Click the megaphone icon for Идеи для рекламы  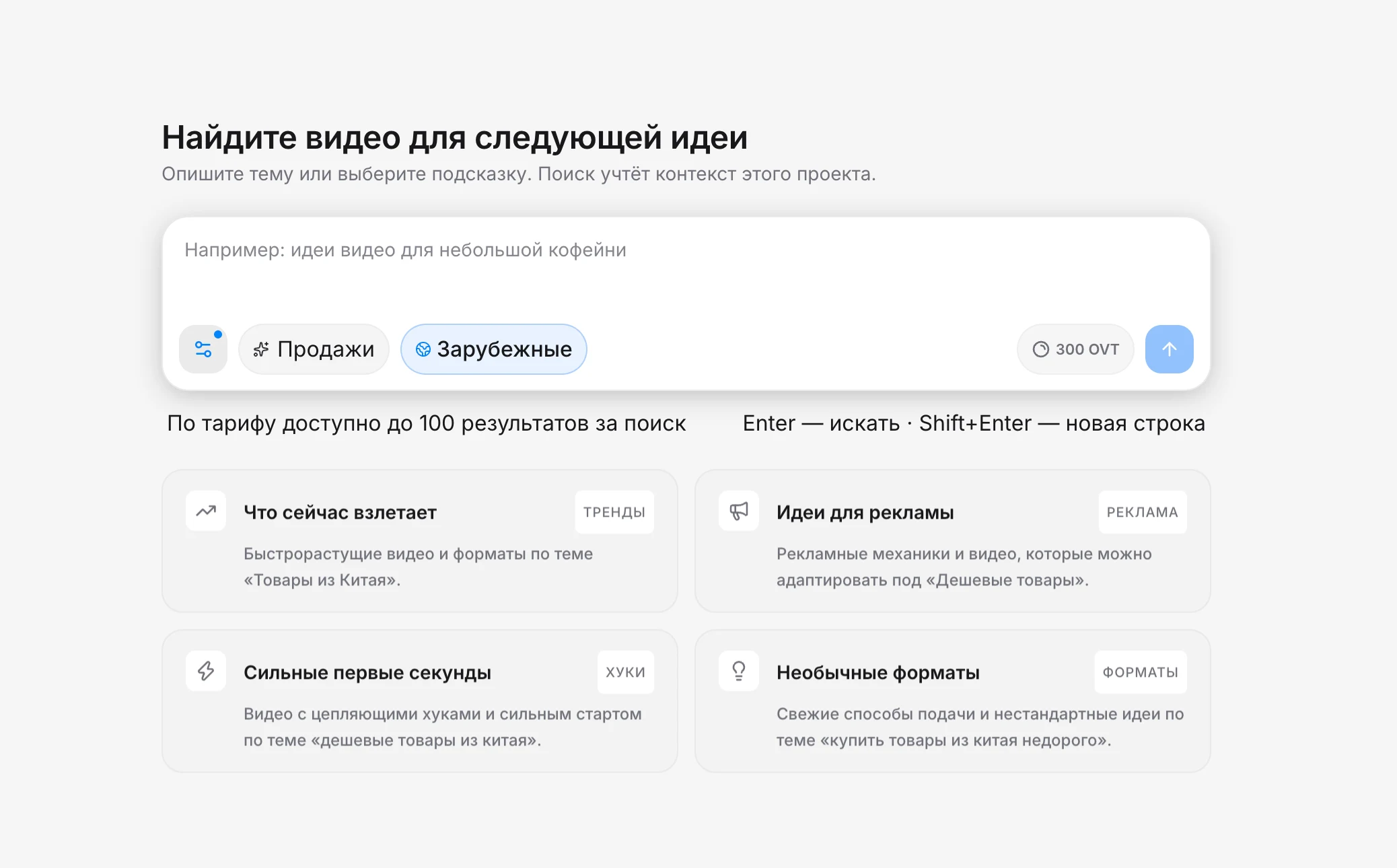pos(739,511)
